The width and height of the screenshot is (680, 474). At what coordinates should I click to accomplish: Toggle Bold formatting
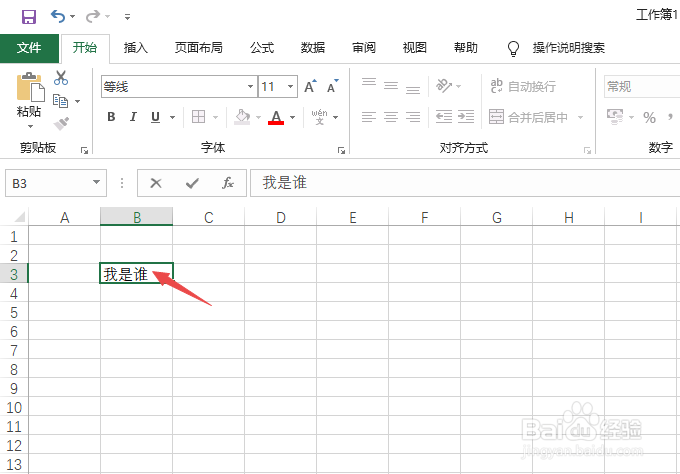point(111,117)
